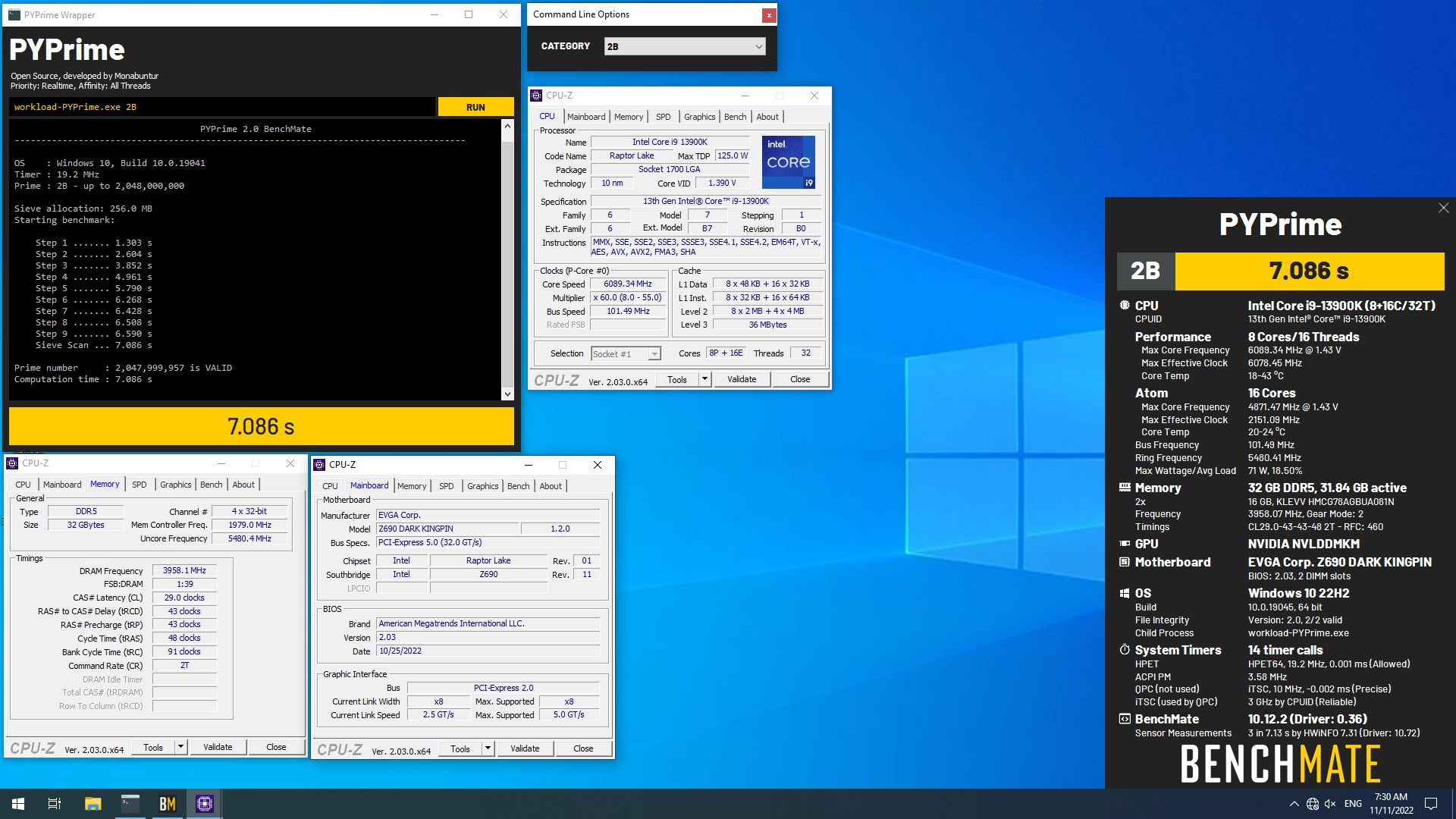
Task: Open BenchMate BM taskbar icon
Action: pyautogui.click(x=168, y=804)
